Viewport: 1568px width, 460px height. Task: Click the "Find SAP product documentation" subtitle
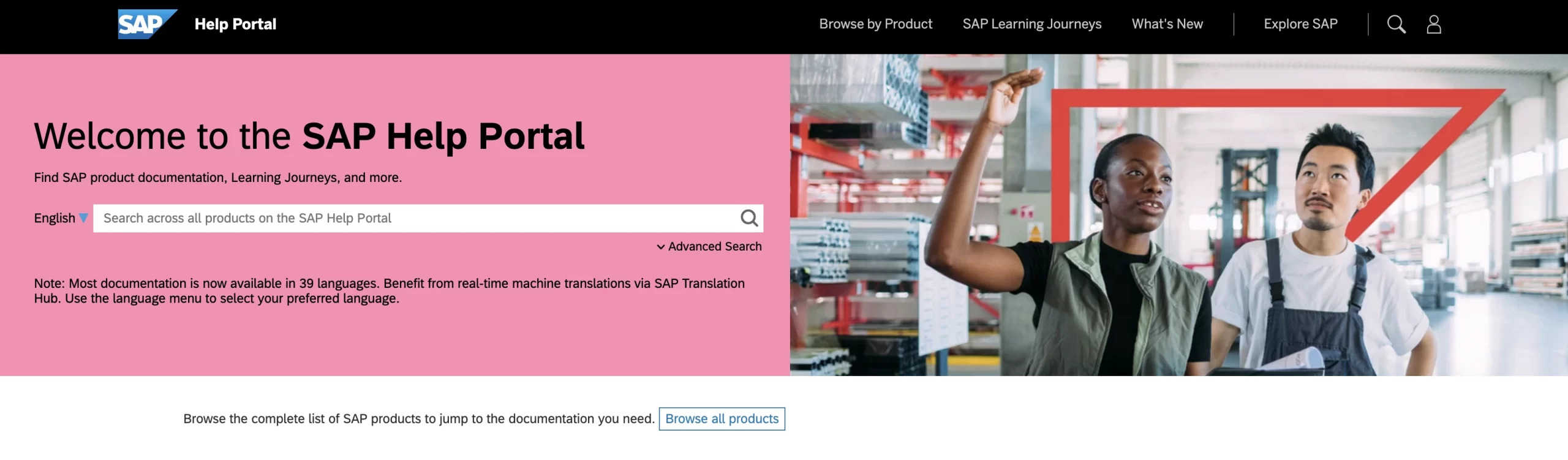217,178
